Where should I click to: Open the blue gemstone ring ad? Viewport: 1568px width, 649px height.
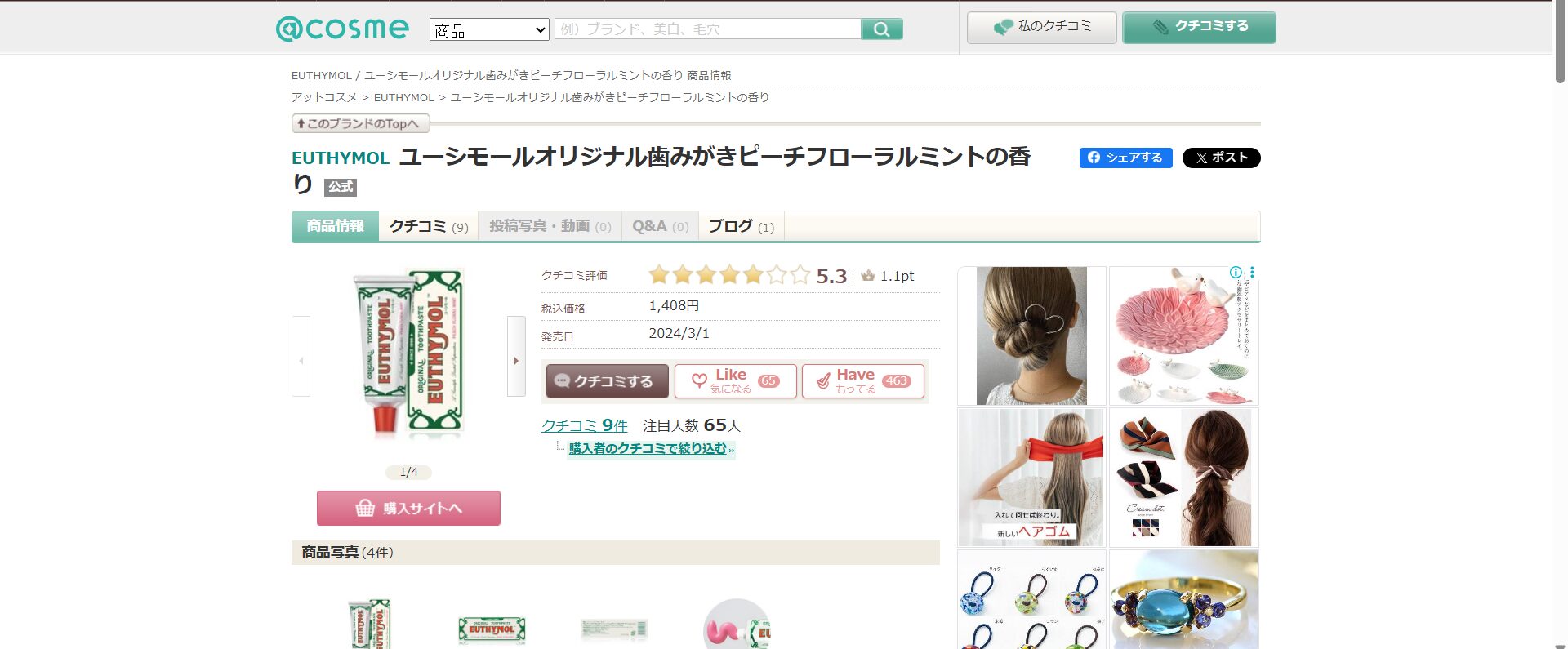(x=1183, y=600)
